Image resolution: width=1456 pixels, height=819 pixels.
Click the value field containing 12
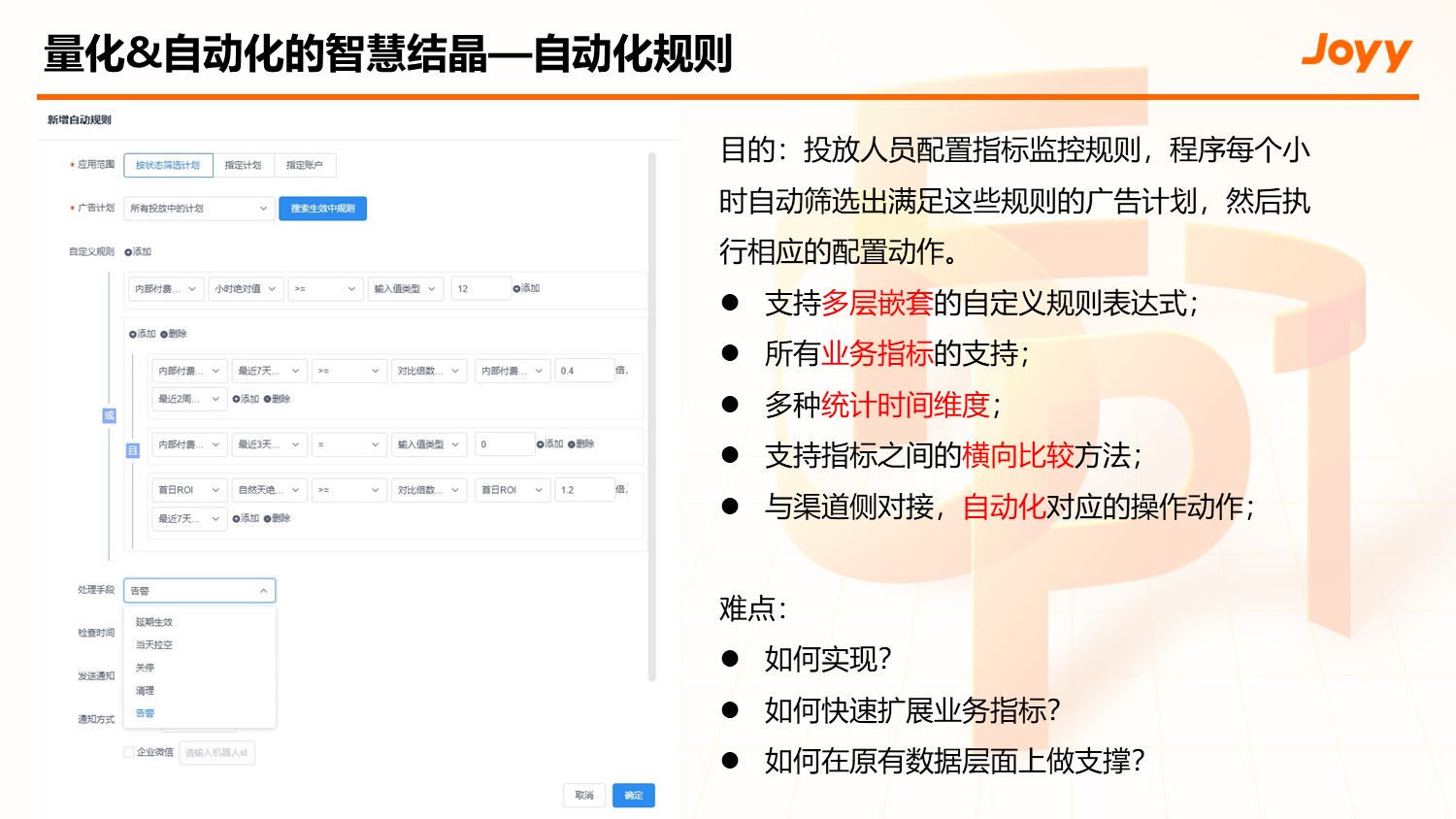click(480, 289)
